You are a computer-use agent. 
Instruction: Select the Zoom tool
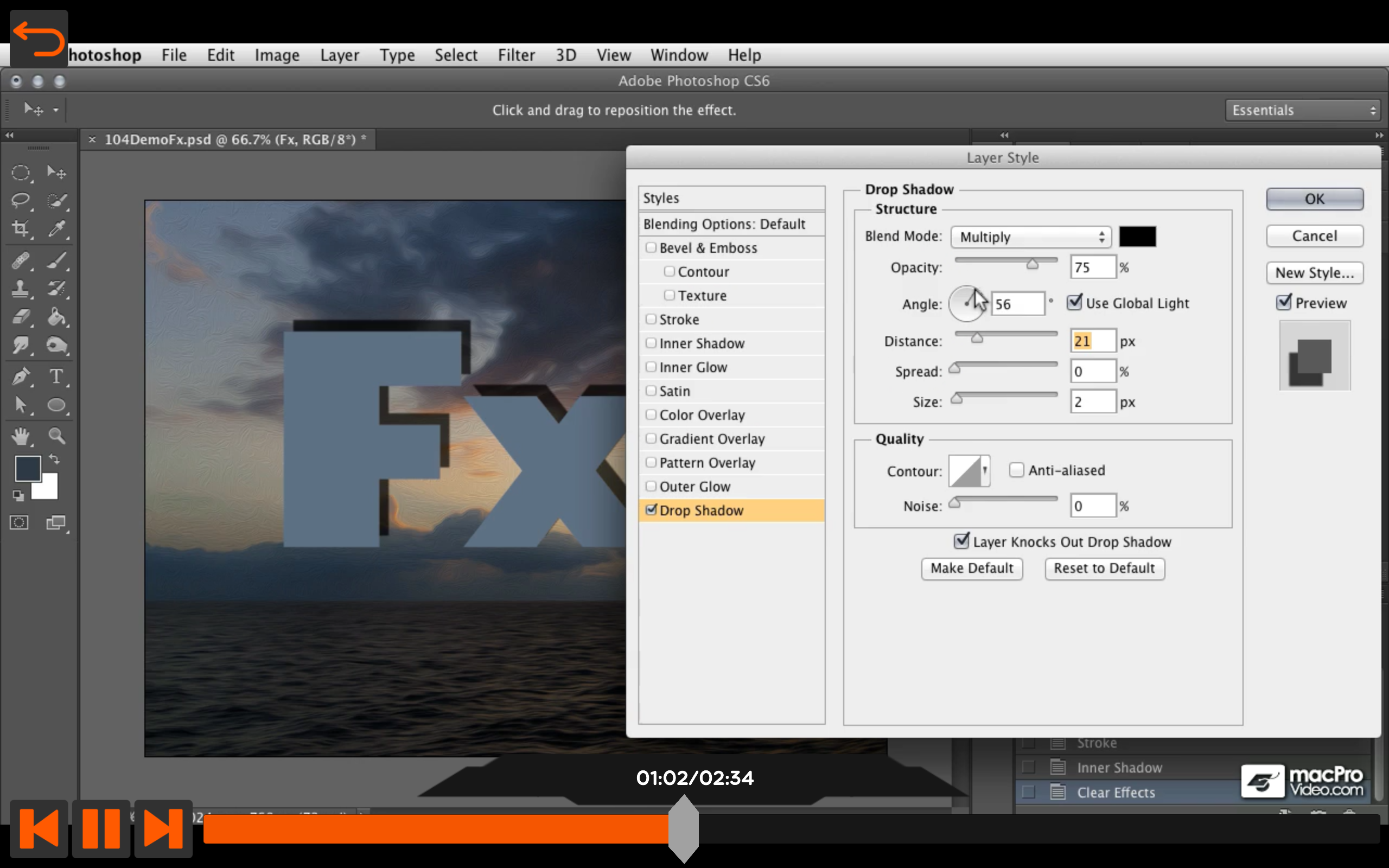tap(57, 436)
